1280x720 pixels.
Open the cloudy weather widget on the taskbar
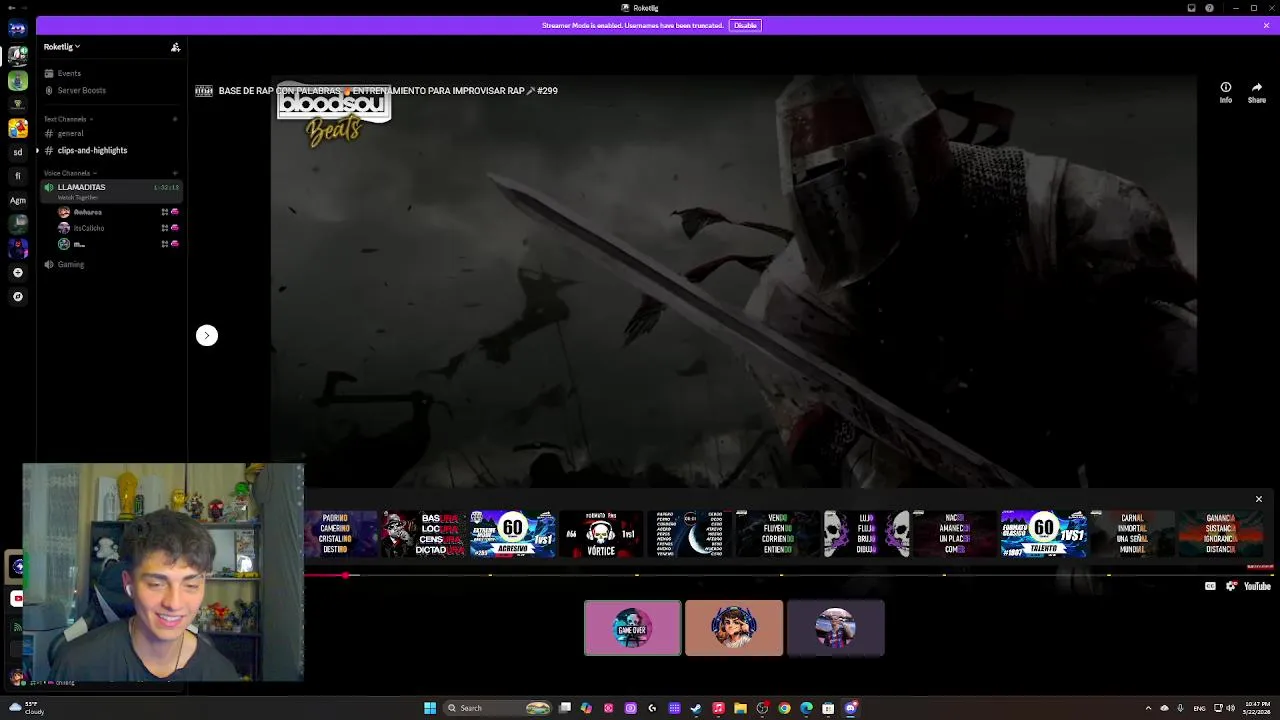click(x=27, y=708)
